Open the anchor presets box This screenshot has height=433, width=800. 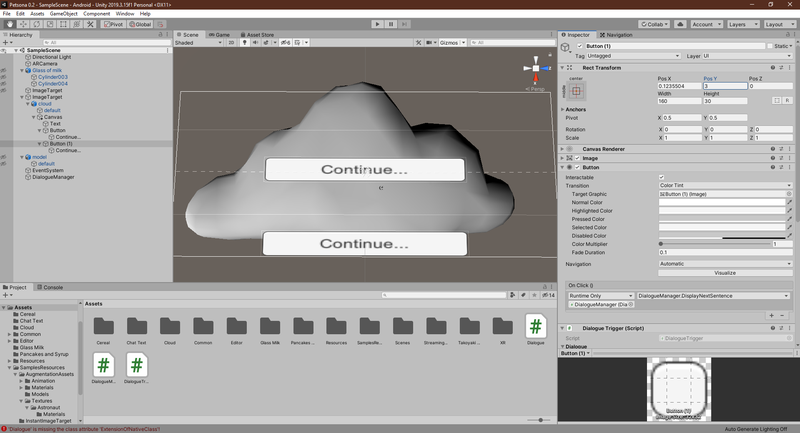pos(577,90)
